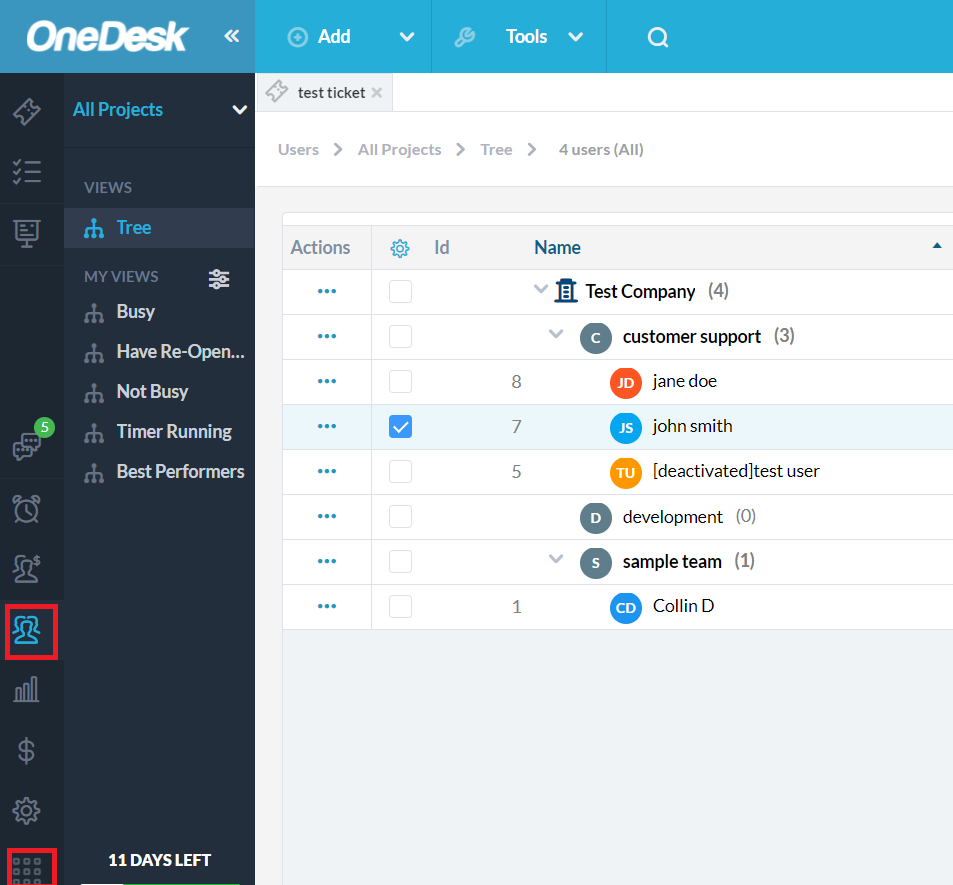This screenshot has height=885, width=953.
Task: Open the Financials dollar icon
Action: coord(27,750)
